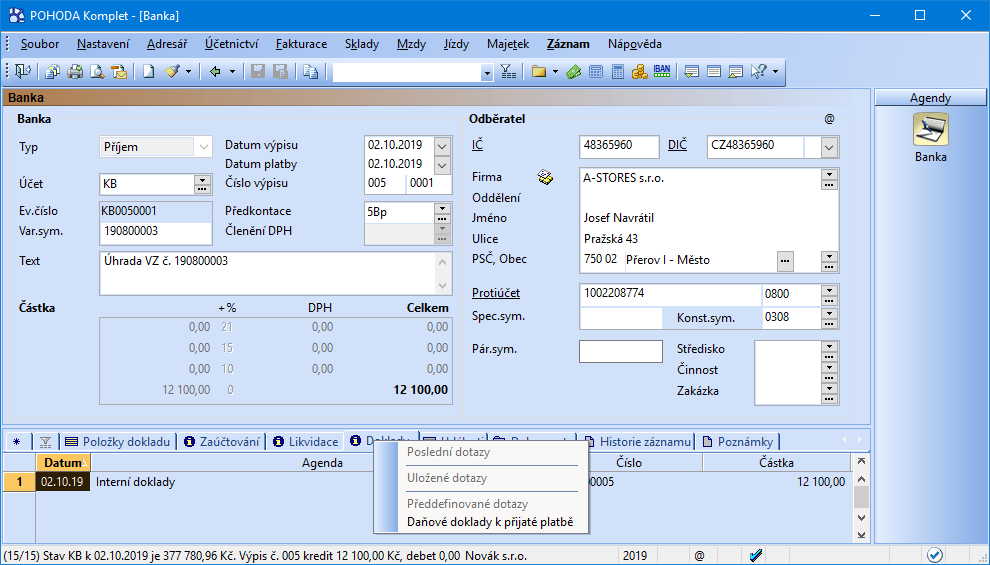Click the @ symbol above Odběratel section
Screen dimensions: 990x565
tap(829, 119)
